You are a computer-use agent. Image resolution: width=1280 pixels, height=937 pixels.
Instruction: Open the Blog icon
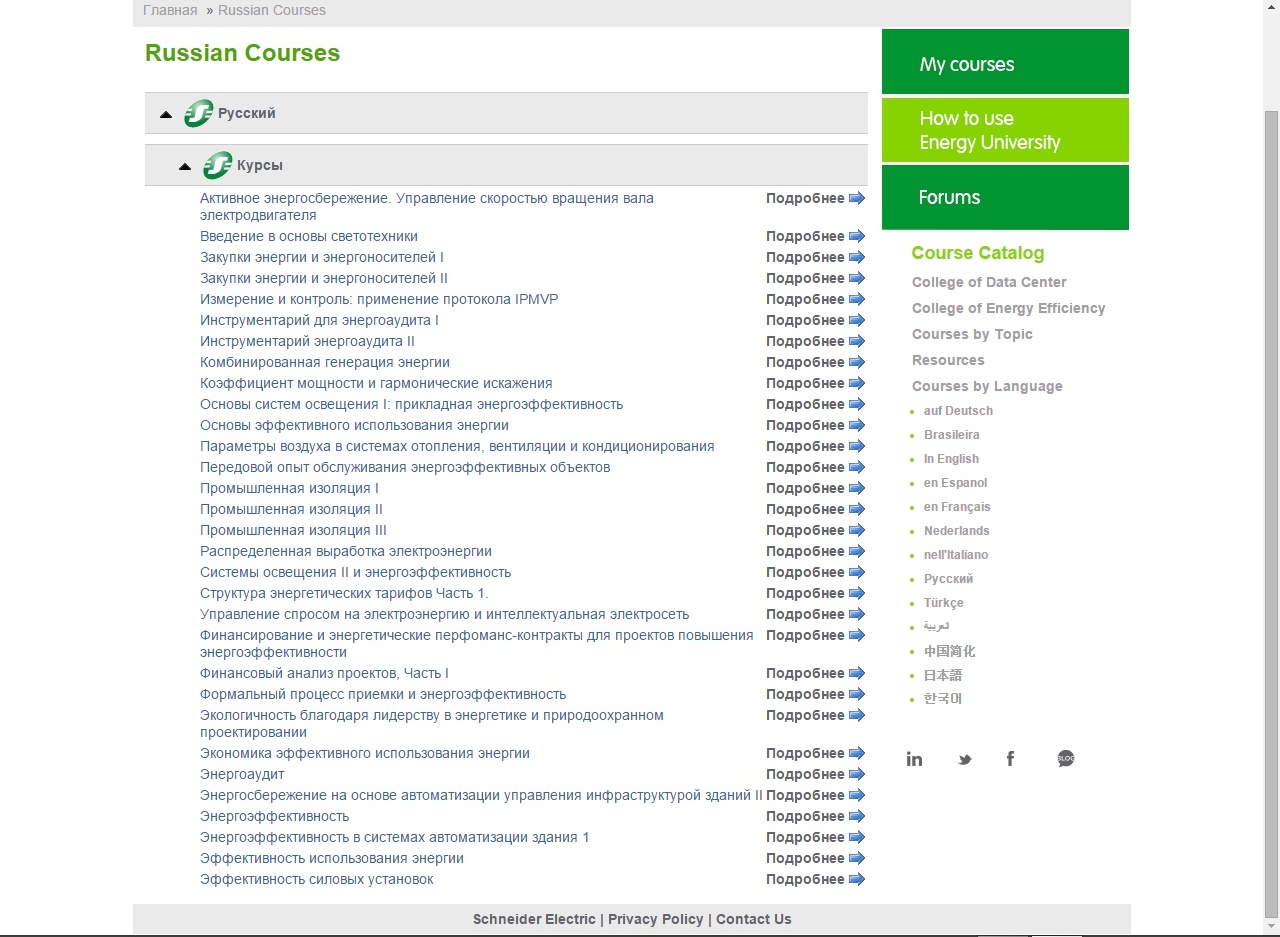1066,759
